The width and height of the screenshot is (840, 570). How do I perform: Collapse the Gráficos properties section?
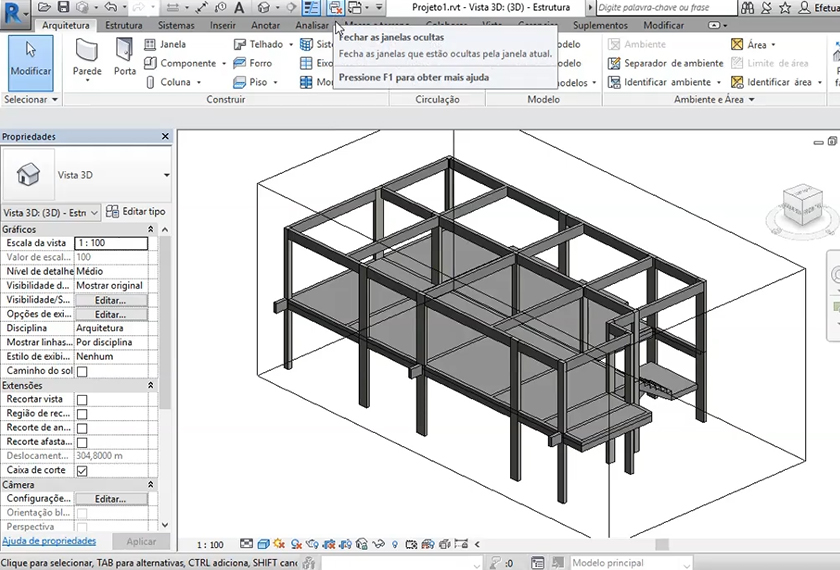click(x=151, y=229)
